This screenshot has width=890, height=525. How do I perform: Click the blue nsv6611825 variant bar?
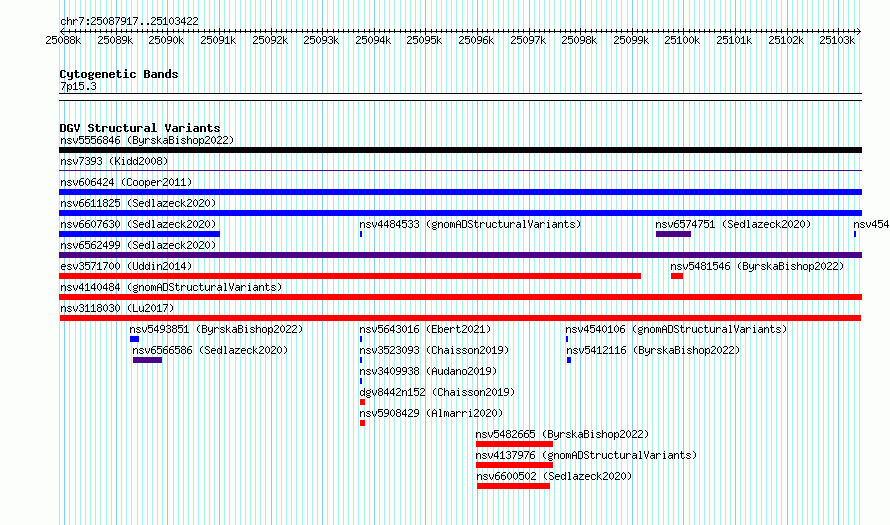coord(460,213)
